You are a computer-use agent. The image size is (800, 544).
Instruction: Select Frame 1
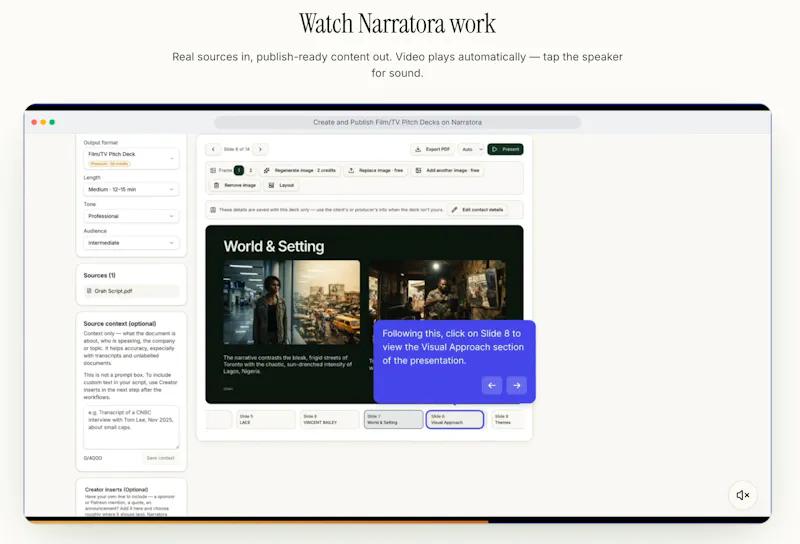pyautogui.click(x=238, y=170)
